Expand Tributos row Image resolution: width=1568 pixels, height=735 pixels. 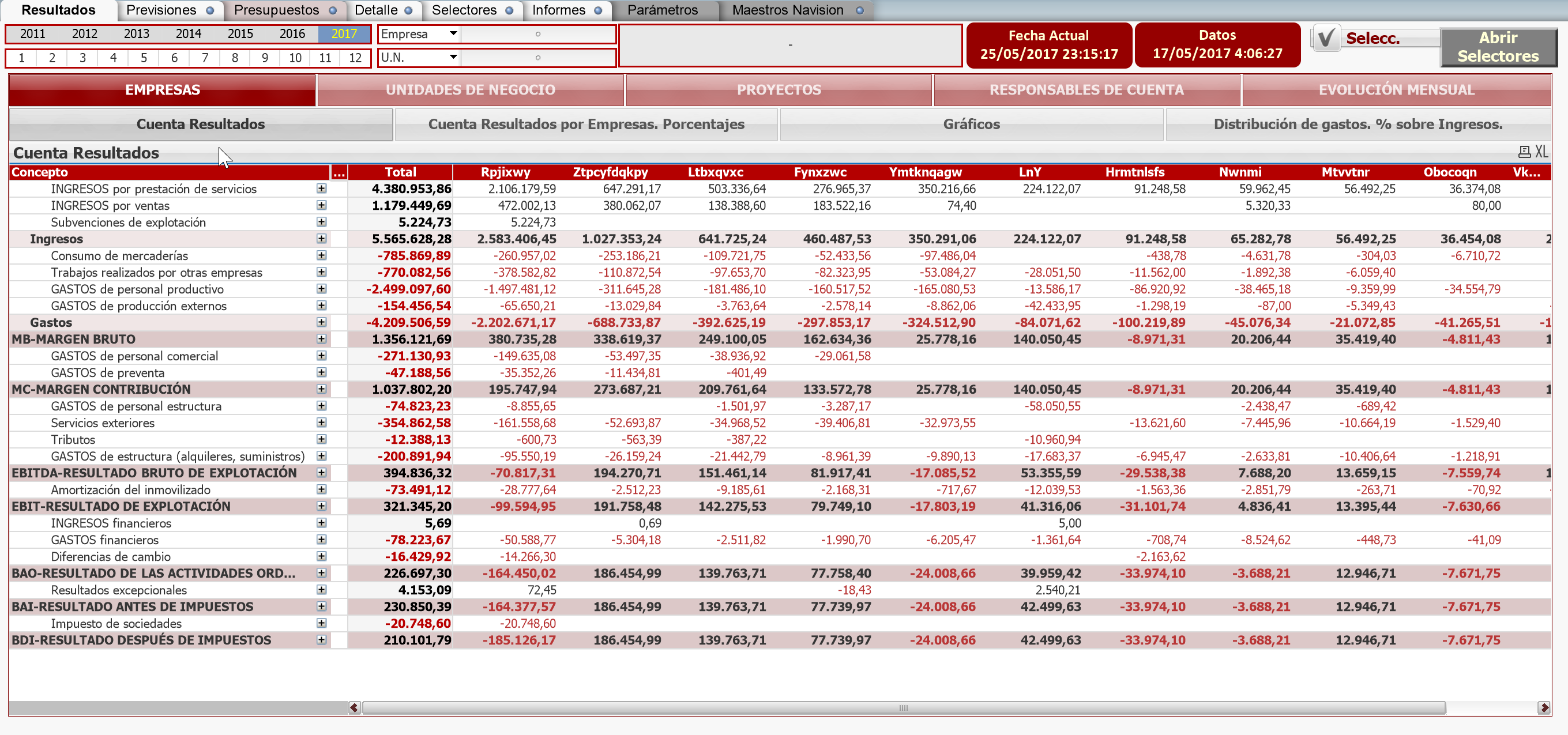321,439
